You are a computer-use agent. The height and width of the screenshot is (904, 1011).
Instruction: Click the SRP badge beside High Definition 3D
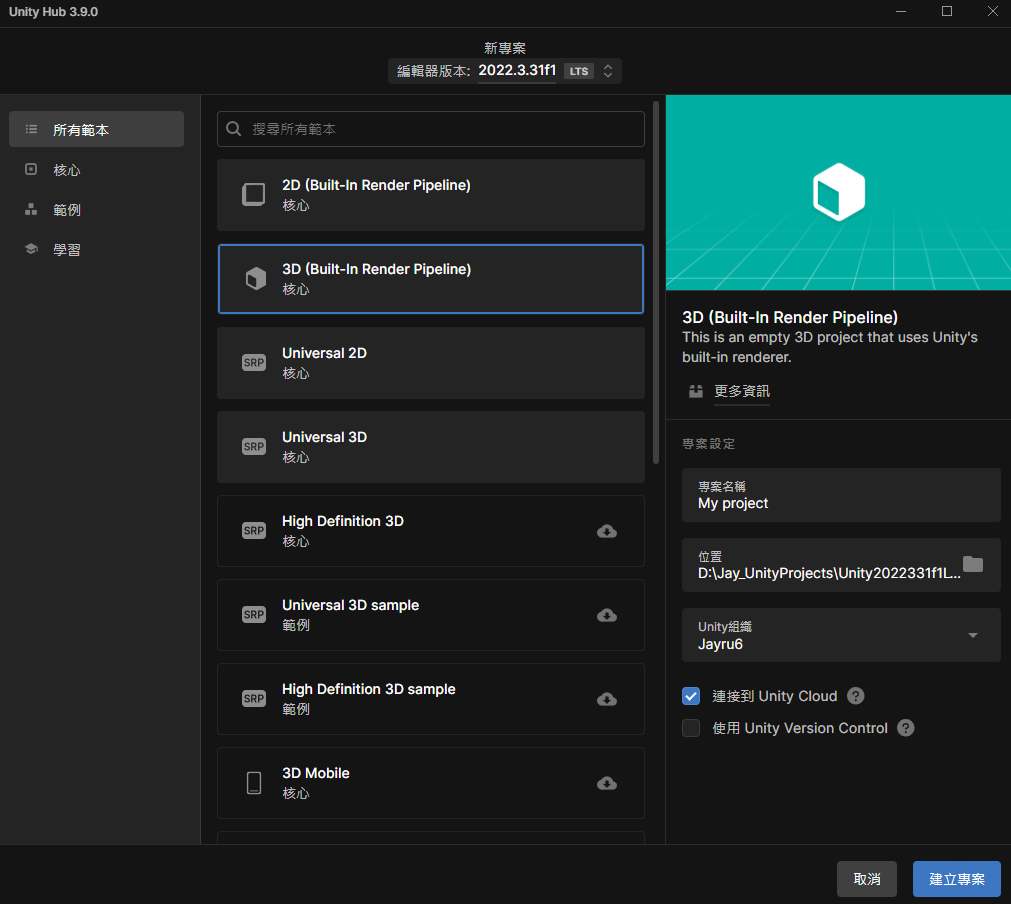point(254,531)
